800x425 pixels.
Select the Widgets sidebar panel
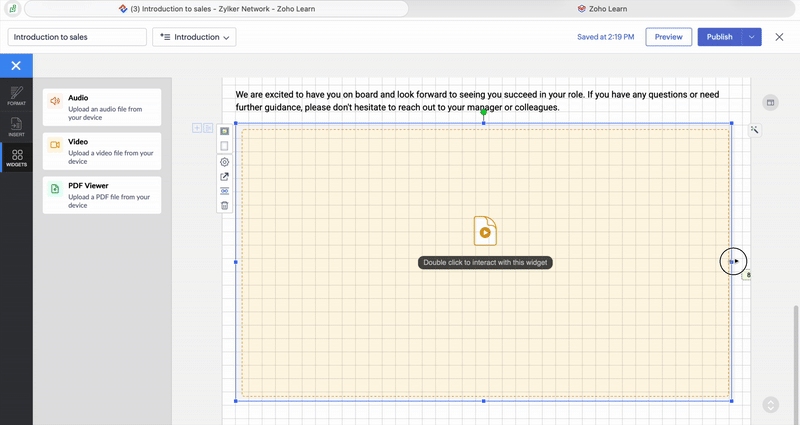(x=16, y=157)
